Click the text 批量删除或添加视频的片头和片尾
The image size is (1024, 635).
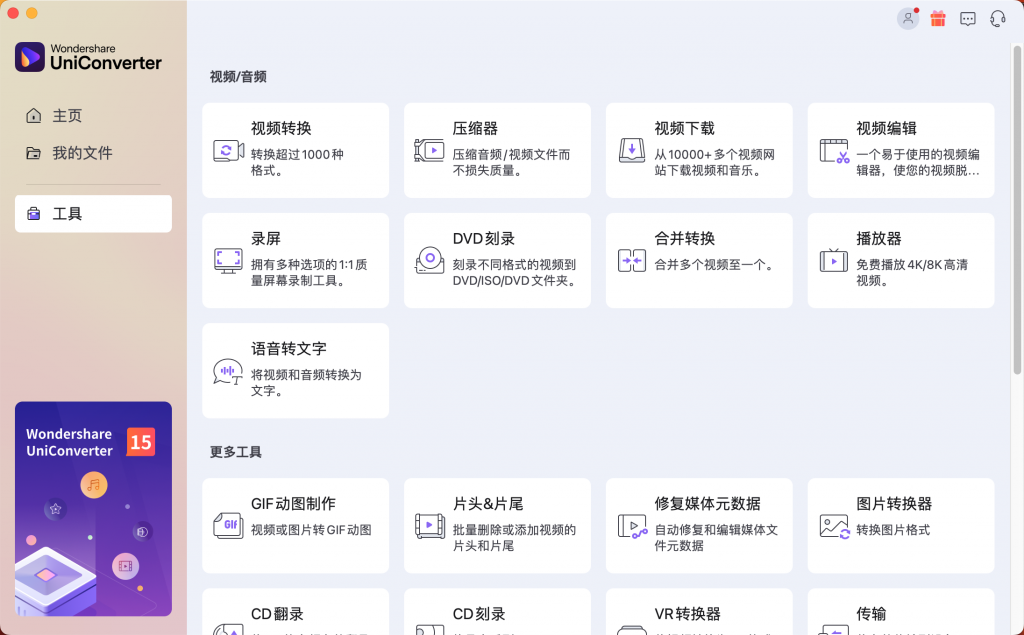tap(515, 538)
